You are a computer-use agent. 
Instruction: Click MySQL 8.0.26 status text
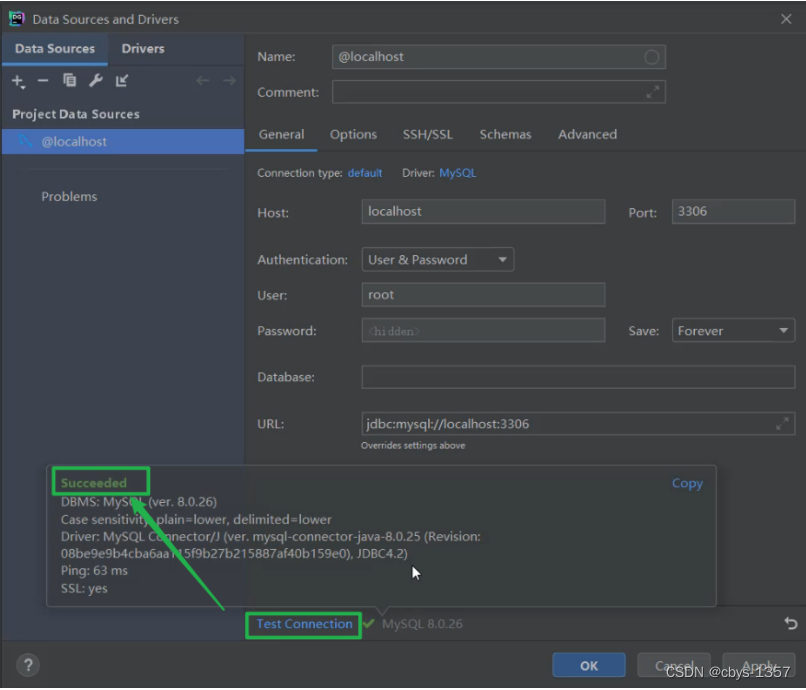(422, 625)
